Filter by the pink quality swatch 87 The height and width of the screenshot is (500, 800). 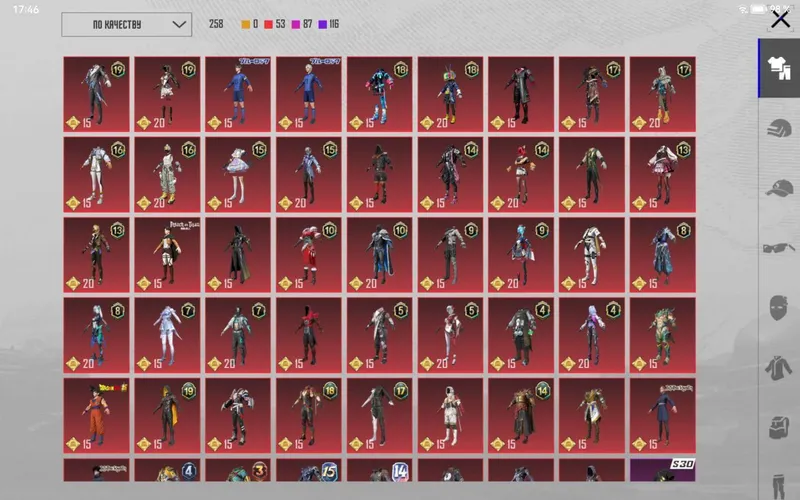point(302,24)
